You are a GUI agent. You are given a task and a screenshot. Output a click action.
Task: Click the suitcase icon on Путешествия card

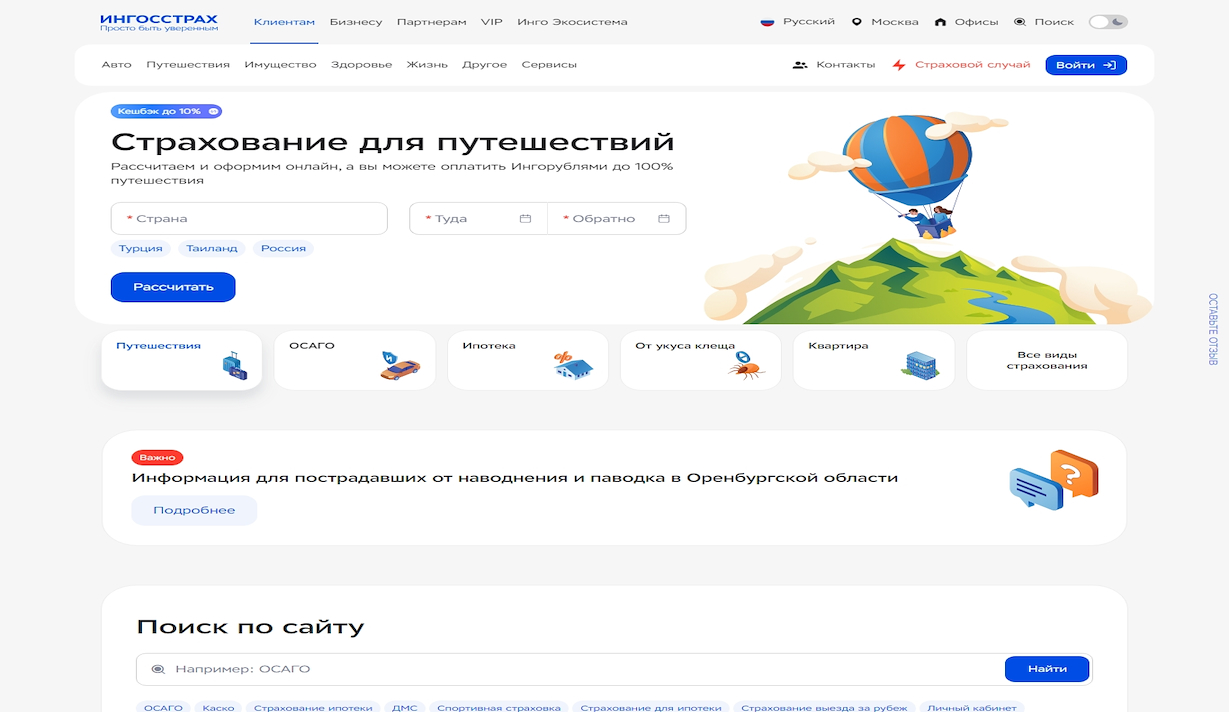(x=234, y=365)
